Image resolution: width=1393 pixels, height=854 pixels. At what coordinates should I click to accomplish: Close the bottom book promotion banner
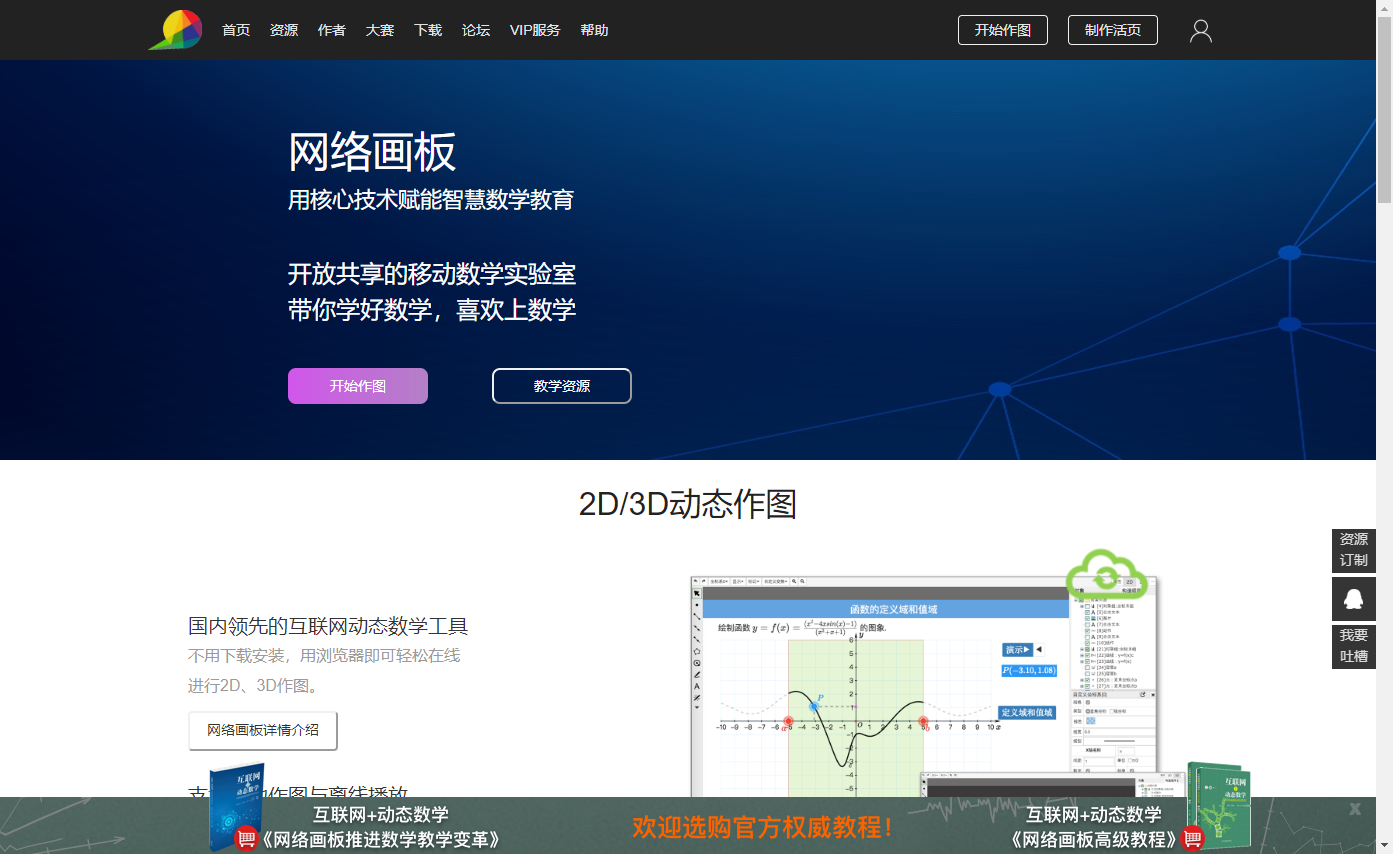tap(1355, 809)
